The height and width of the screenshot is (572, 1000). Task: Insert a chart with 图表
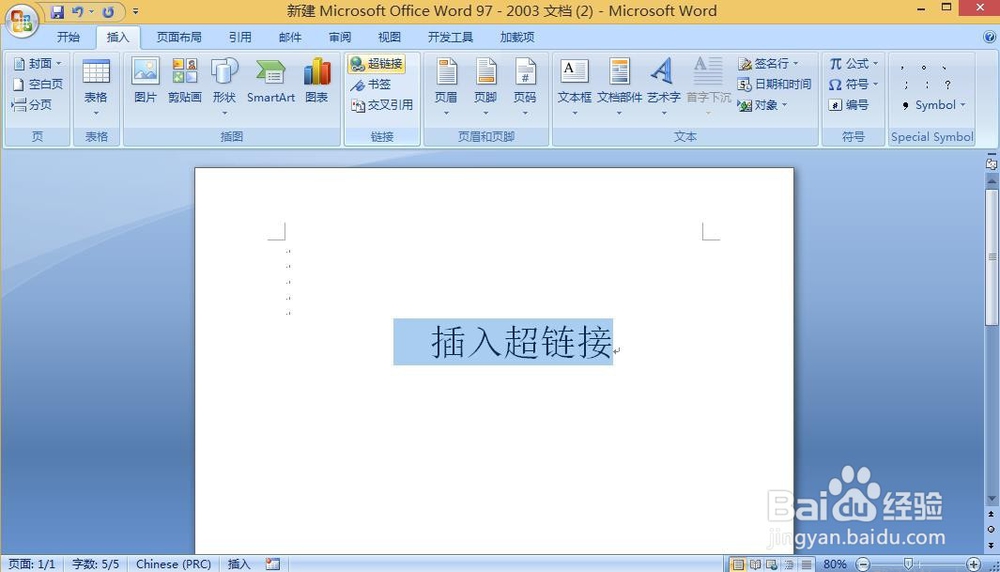[x=317, y=80]
